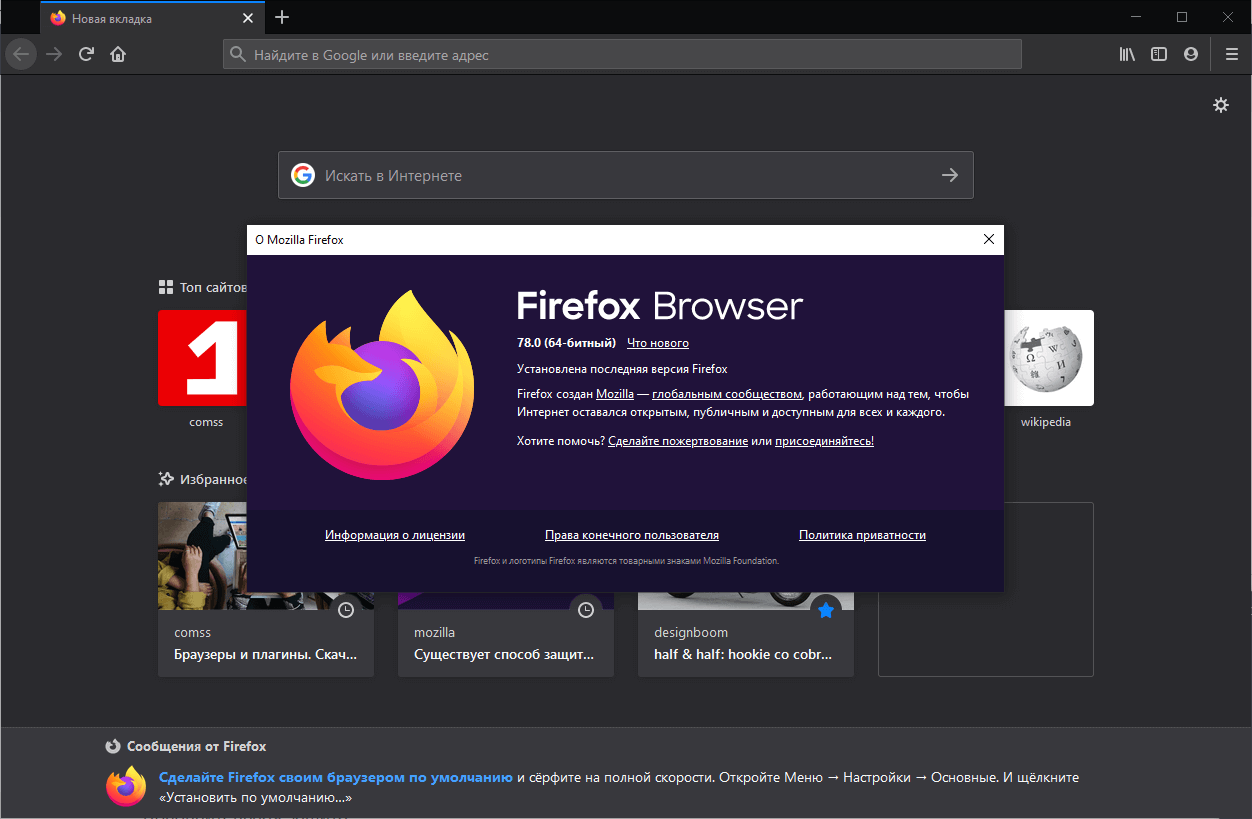Click the sidebar toggle icon
The image size is (1252, 819).
(x=1159, y=54)
